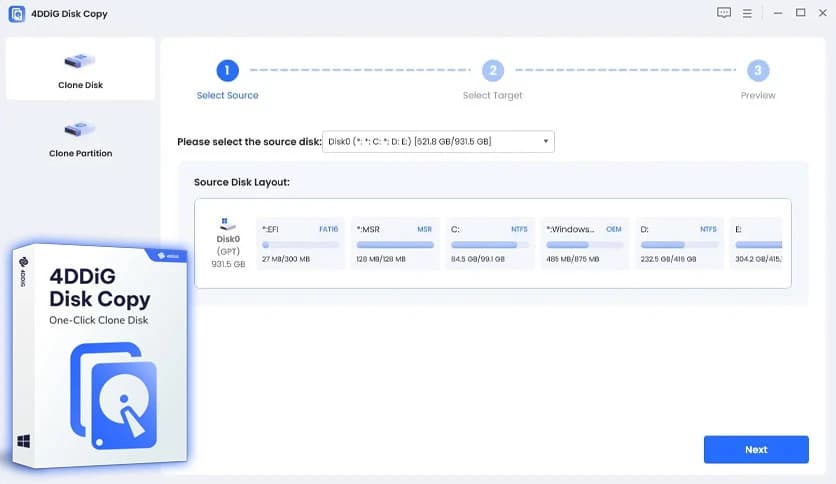Open the Clone Disk mode

81,69
